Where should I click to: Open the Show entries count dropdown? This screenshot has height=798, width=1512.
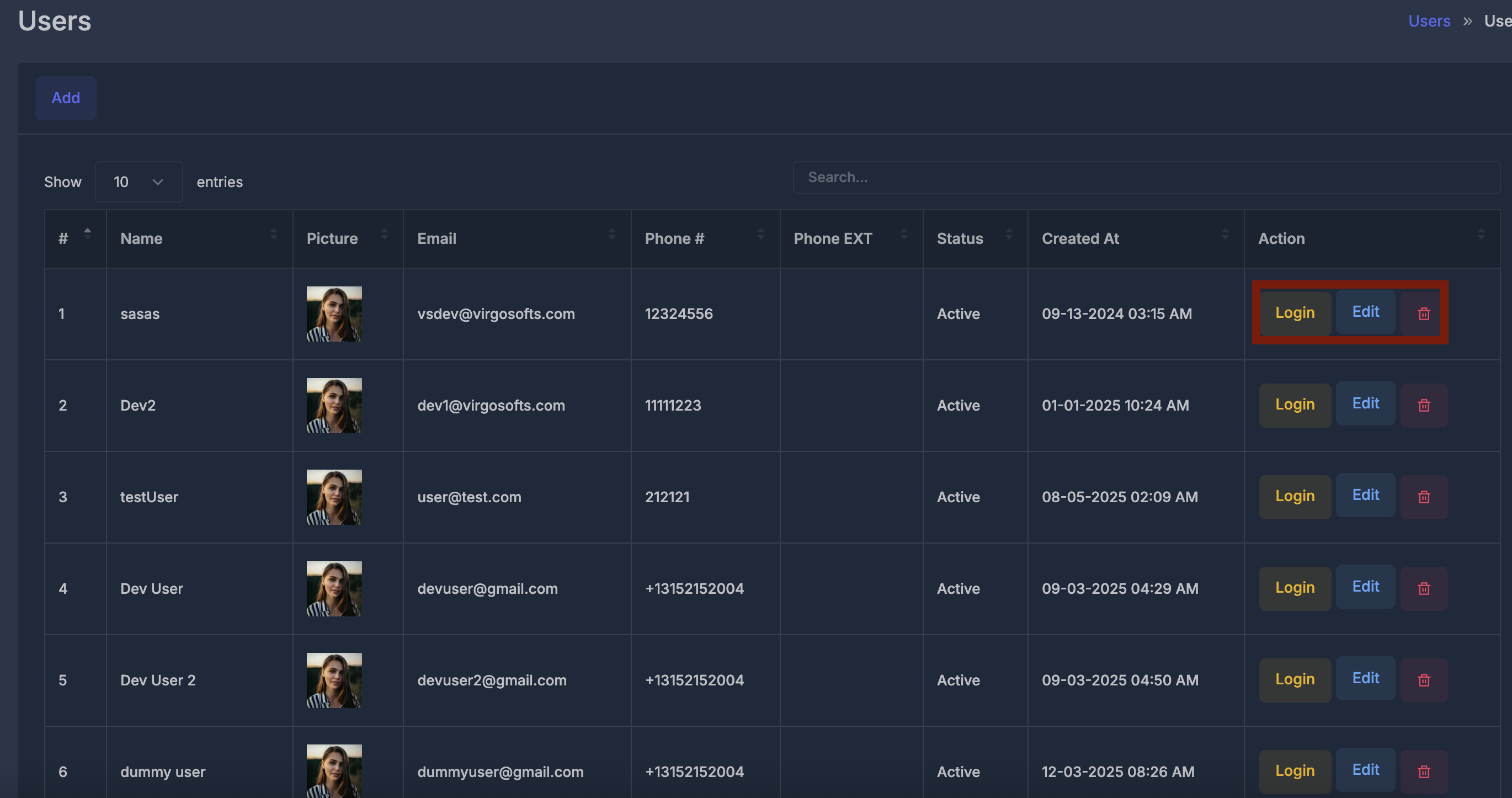139,182
